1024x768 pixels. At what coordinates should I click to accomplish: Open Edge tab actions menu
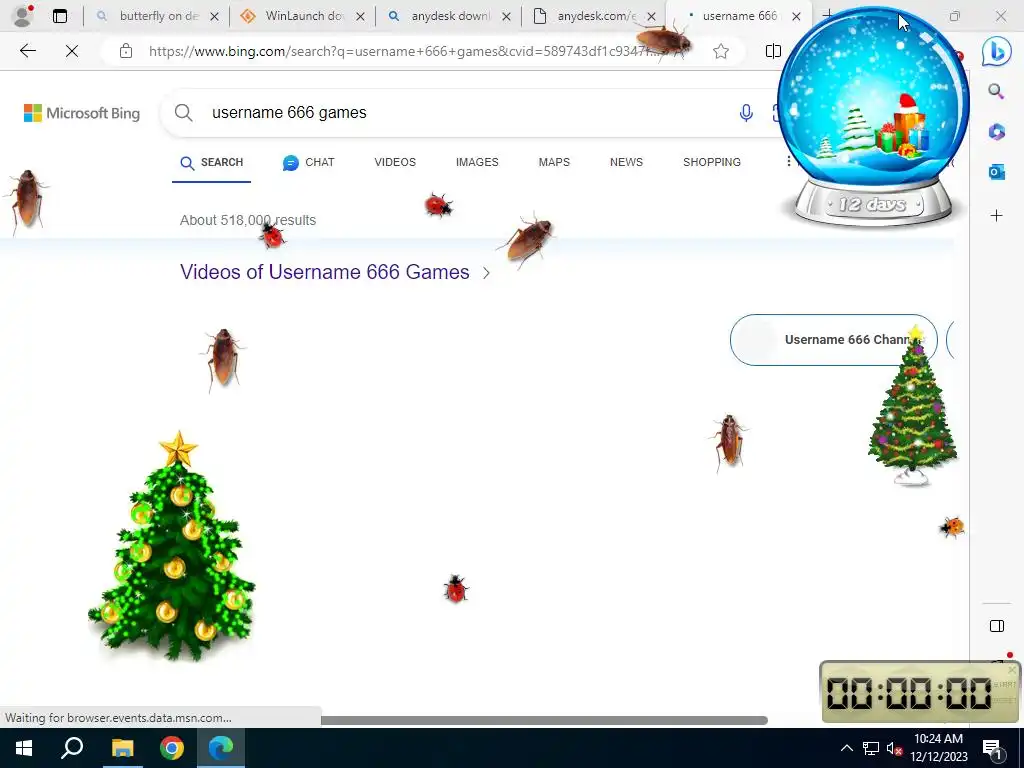pos(59,16)
